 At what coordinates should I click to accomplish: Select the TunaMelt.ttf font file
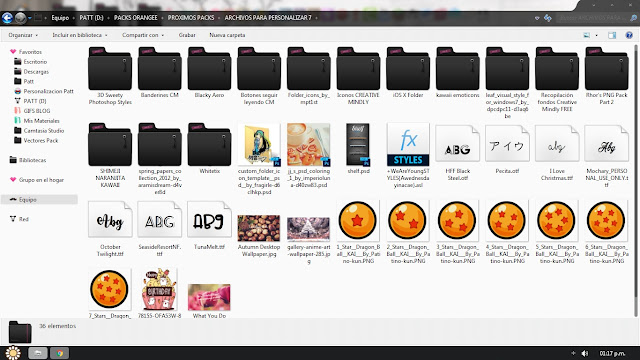coord(209,220)
